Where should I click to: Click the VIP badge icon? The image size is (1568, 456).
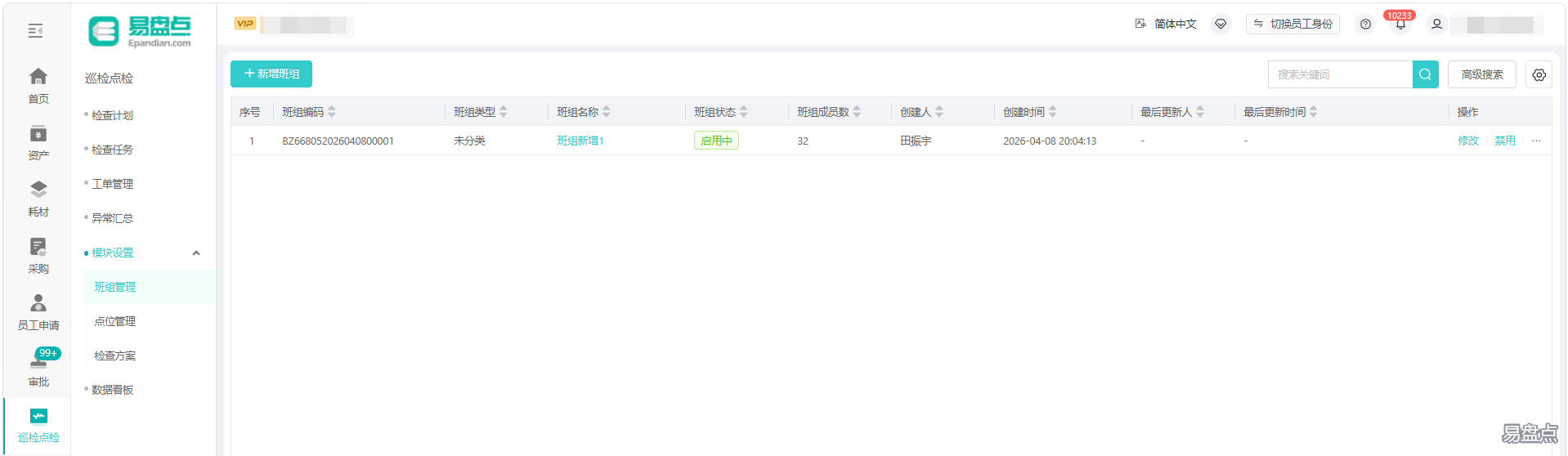[x=244, y=24]
